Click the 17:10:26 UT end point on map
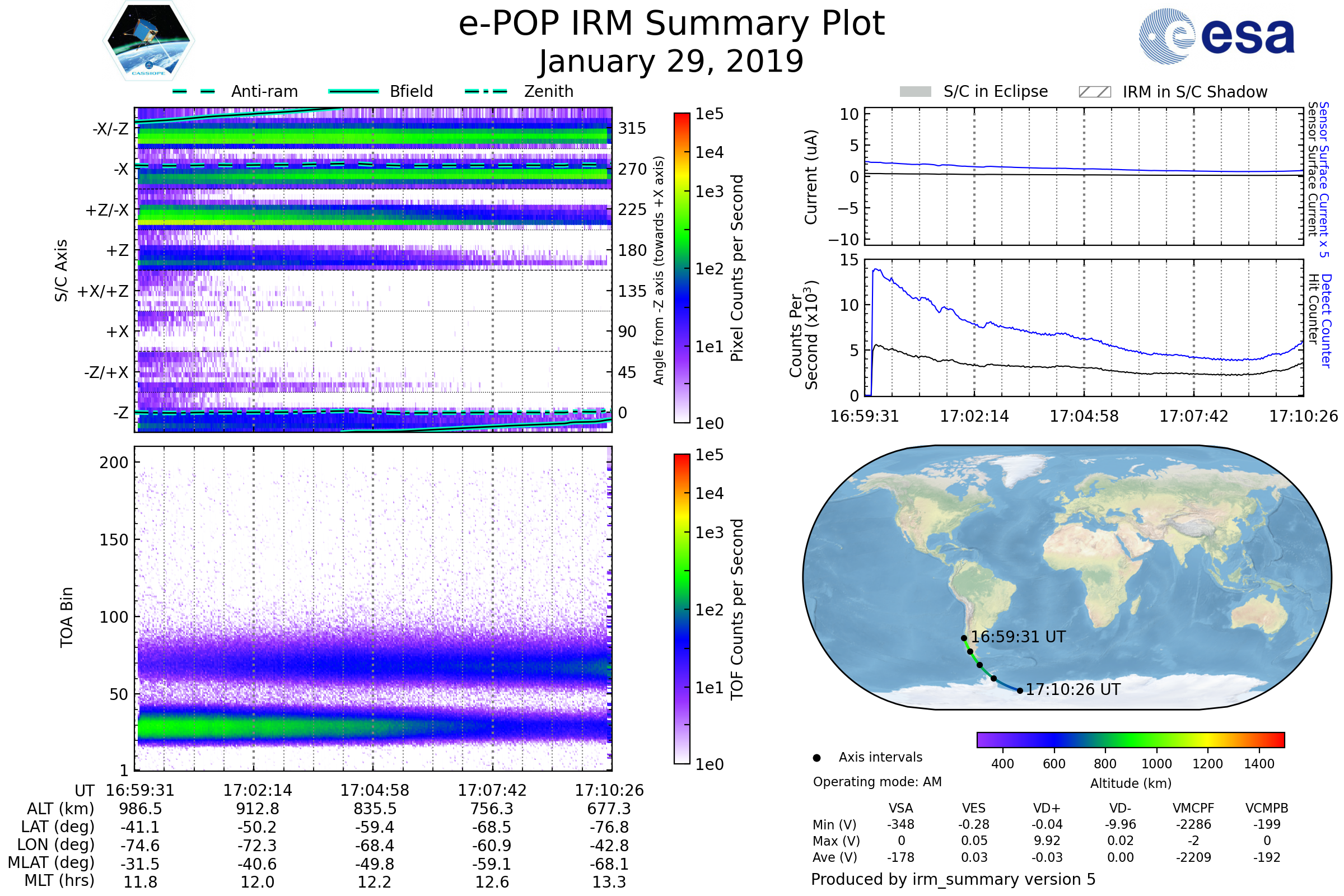 pos(1020,691)
